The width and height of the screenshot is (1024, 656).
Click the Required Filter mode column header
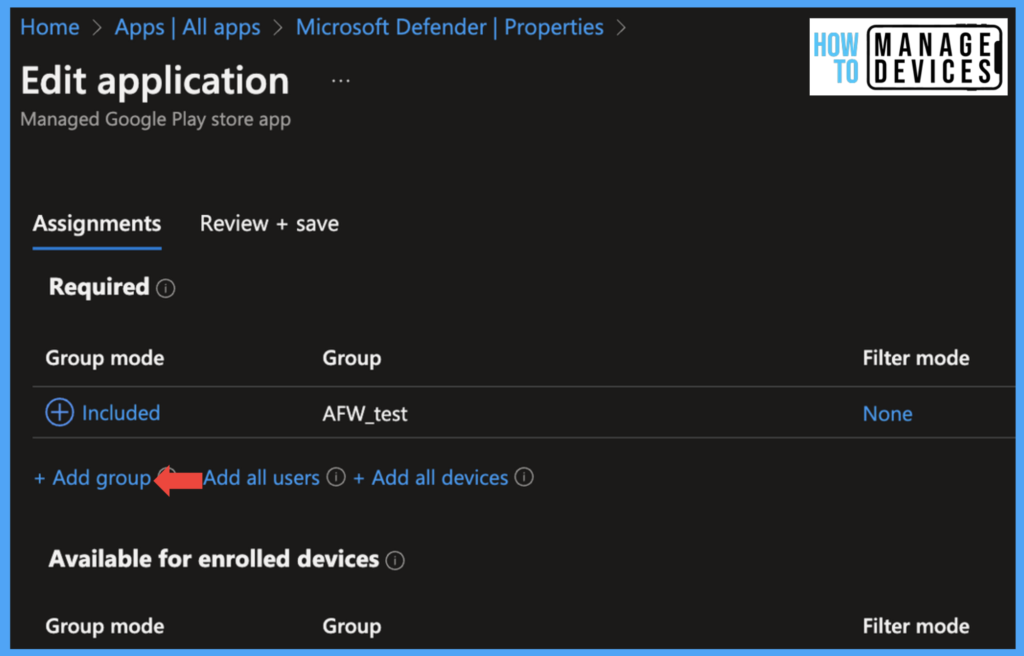pyautogui.click(x=916, y=358)
